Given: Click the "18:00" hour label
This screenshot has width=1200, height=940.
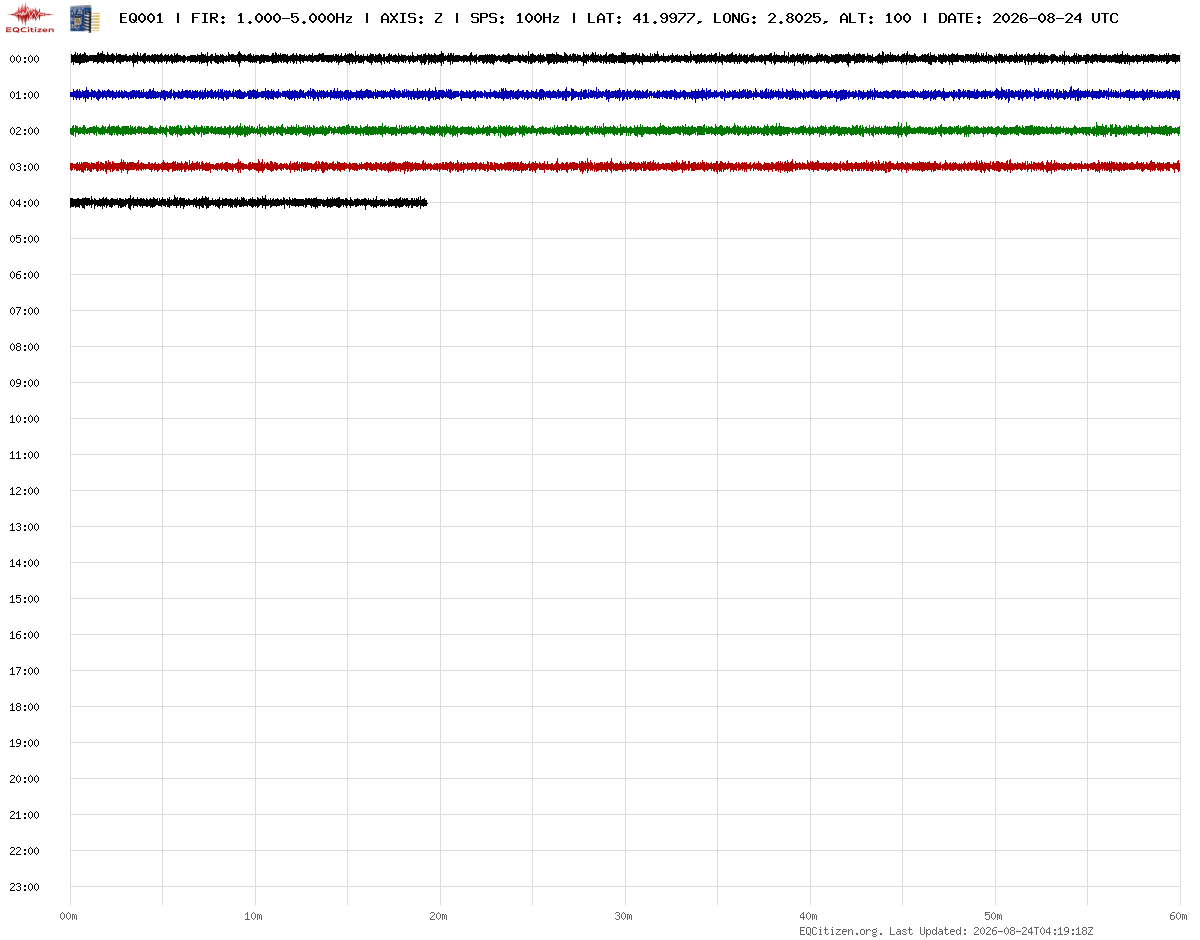Looking at the screenshot, I should click(24, 707).
